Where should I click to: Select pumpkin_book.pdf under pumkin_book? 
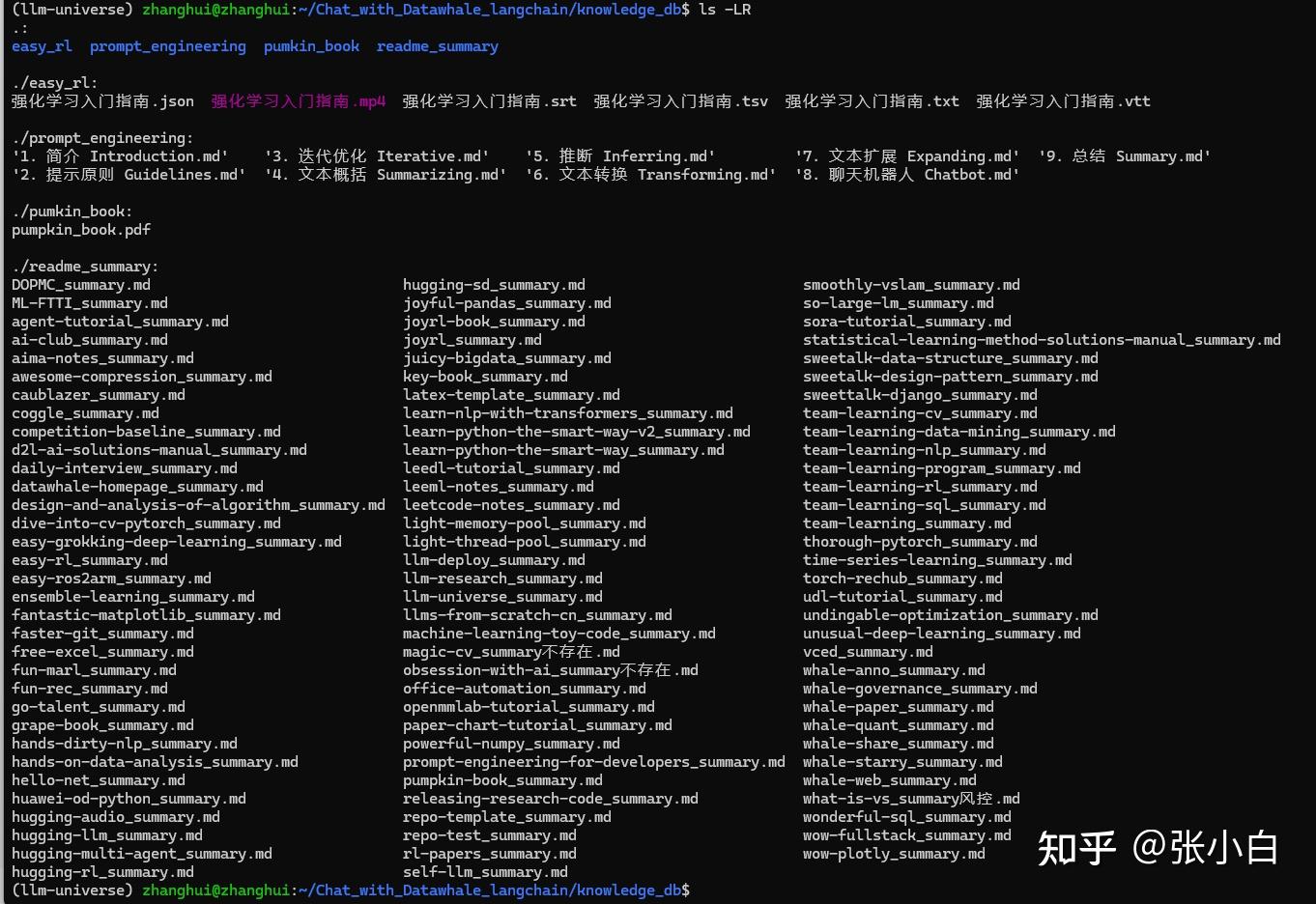tap(81, 230)
